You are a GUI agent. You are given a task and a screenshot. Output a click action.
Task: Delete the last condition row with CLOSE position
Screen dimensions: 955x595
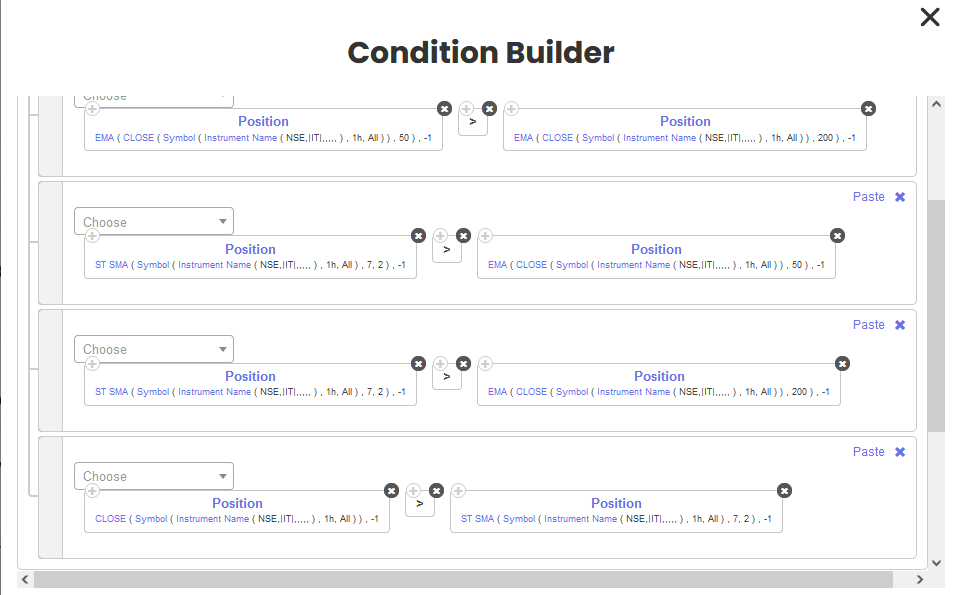tap(900, 452)
